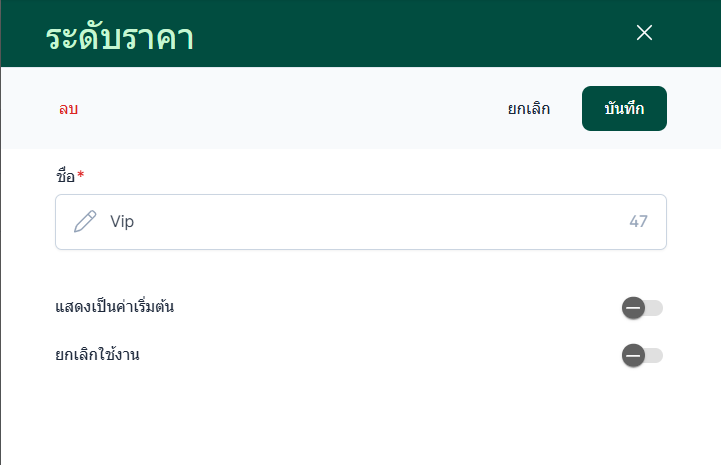The image size is (721, 465).
Task: Click the character counter showing 47
Action: [638, 221]
